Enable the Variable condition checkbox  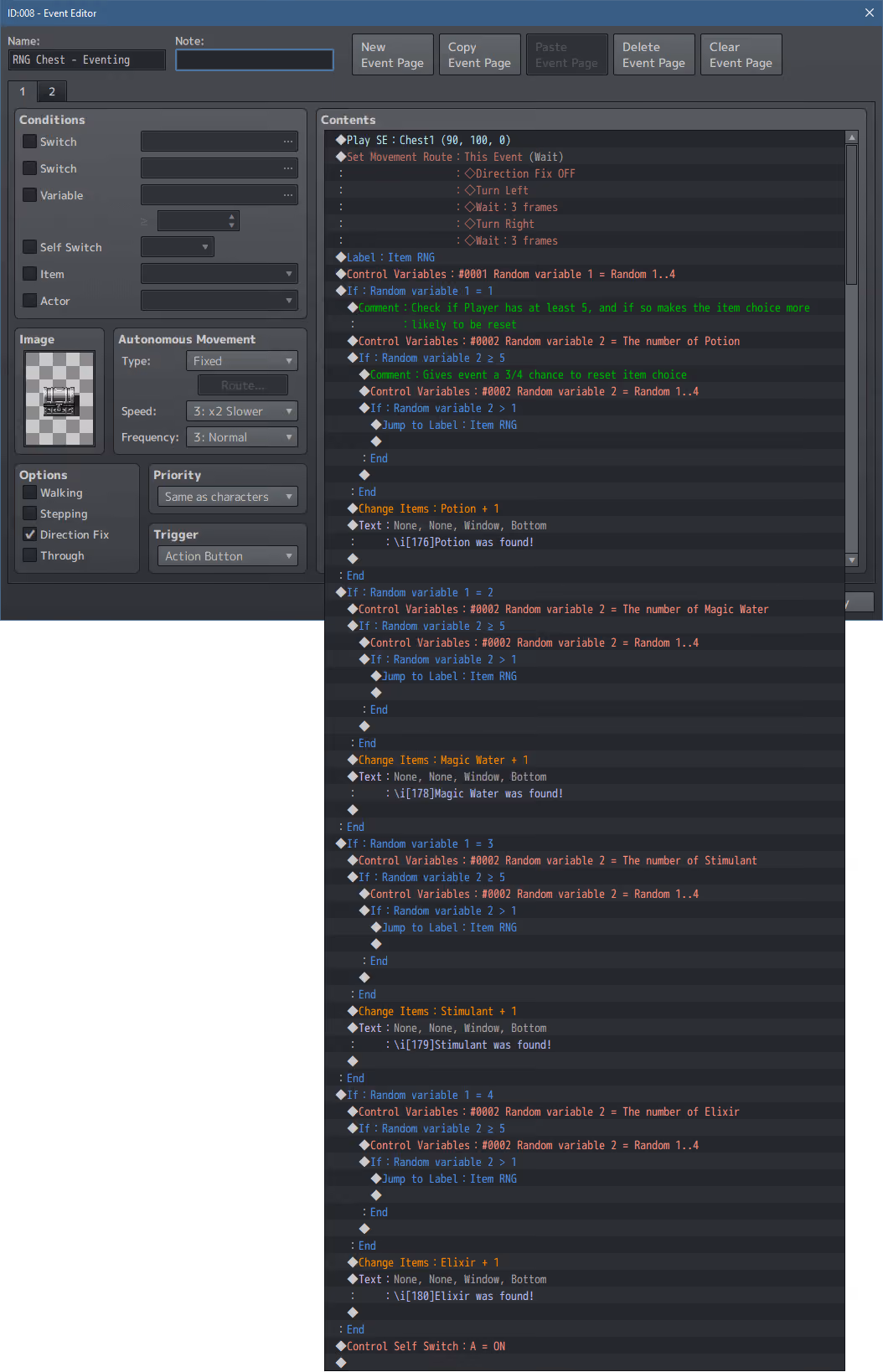[x=29, y=195]
